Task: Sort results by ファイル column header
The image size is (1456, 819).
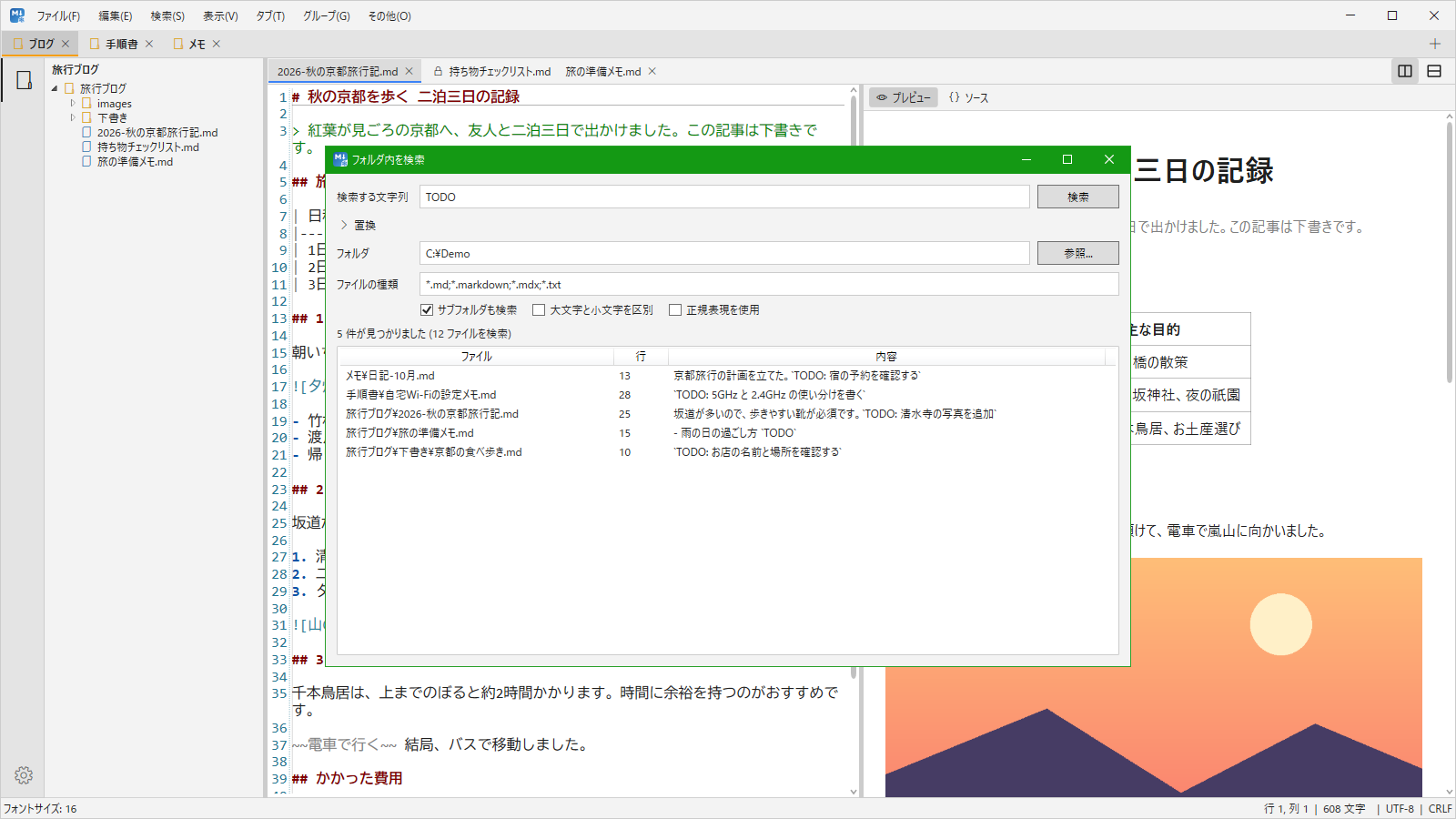Action: click(x=476, y=357)
